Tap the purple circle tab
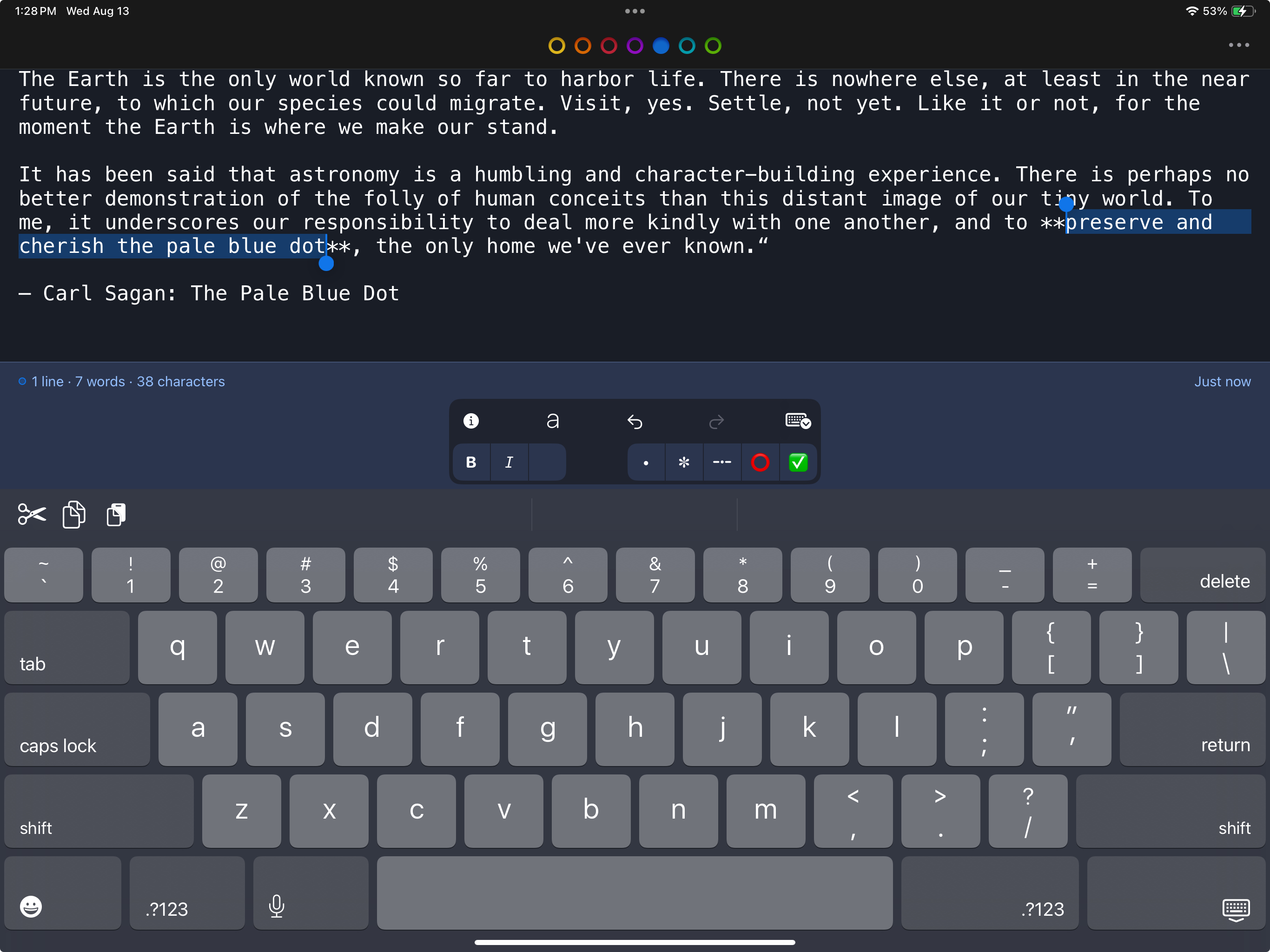Viewport: 1270px width, 952px height. (x=635, y=46)
